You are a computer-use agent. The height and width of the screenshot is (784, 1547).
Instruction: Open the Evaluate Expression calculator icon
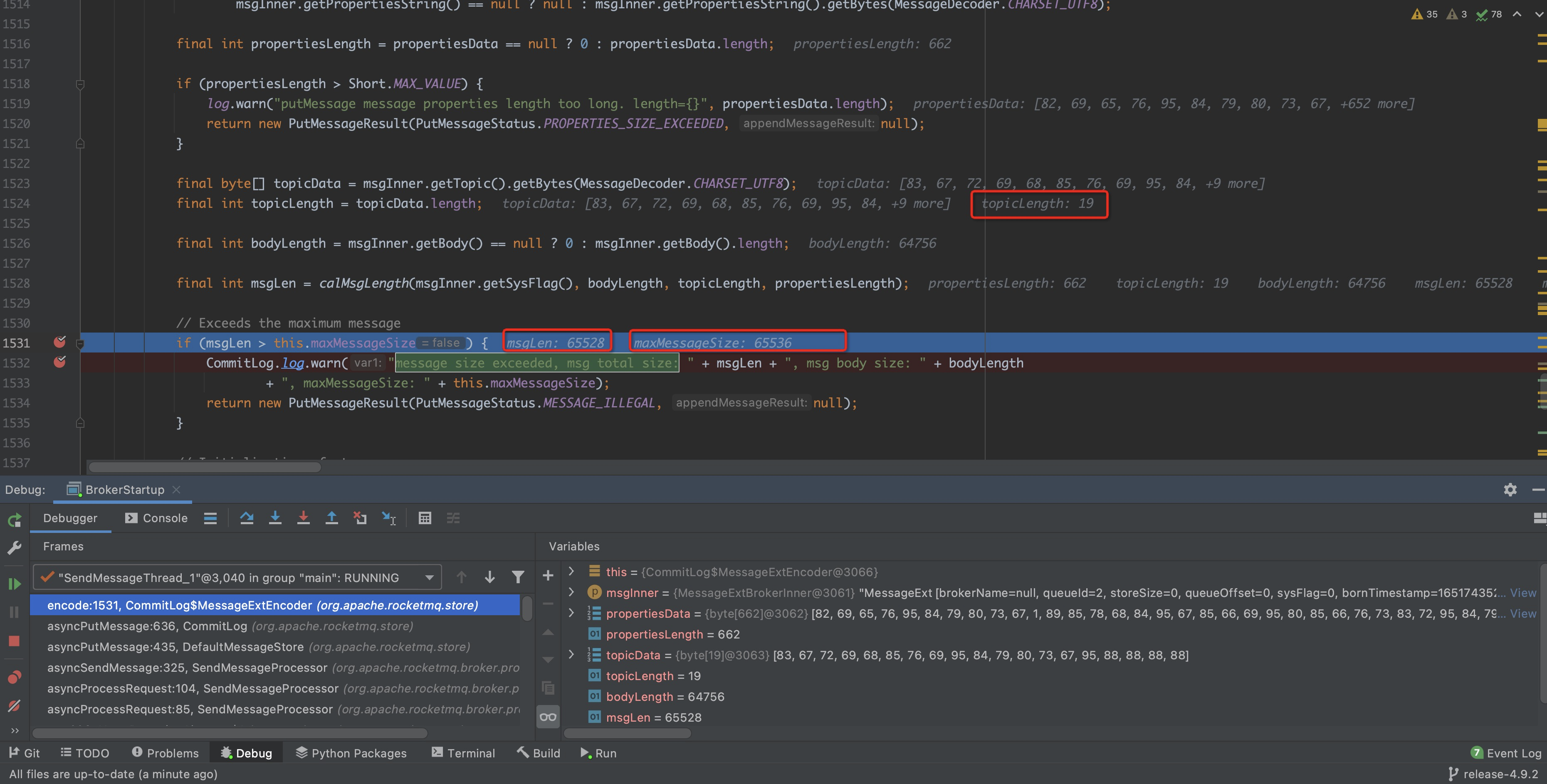click(425, 518)
